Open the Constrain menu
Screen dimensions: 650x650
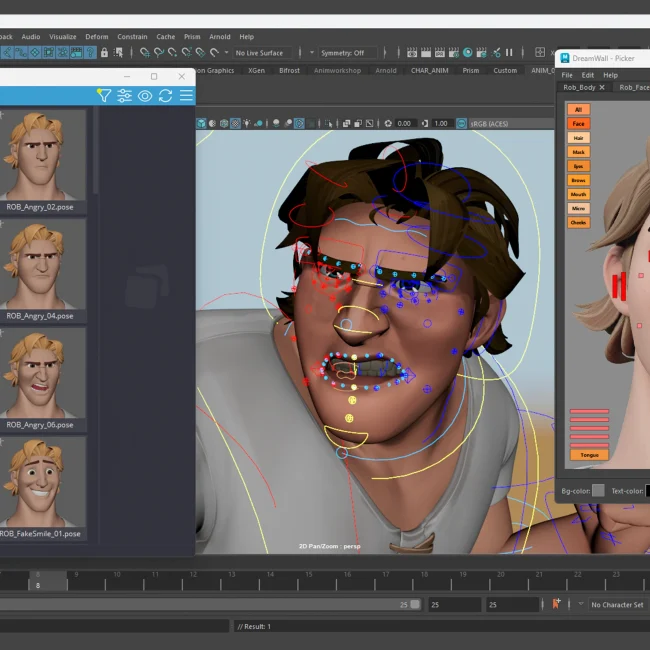point(132,36)
